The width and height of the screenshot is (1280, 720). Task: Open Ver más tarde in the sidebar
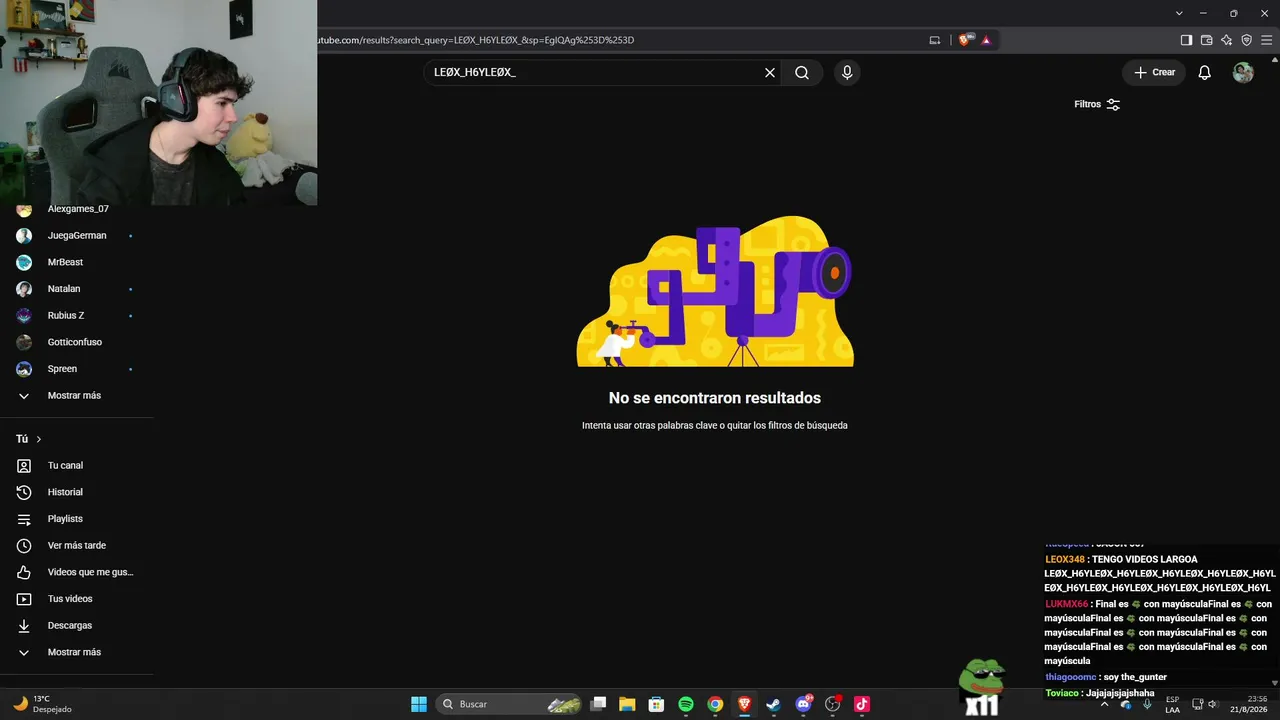[77, 545]
